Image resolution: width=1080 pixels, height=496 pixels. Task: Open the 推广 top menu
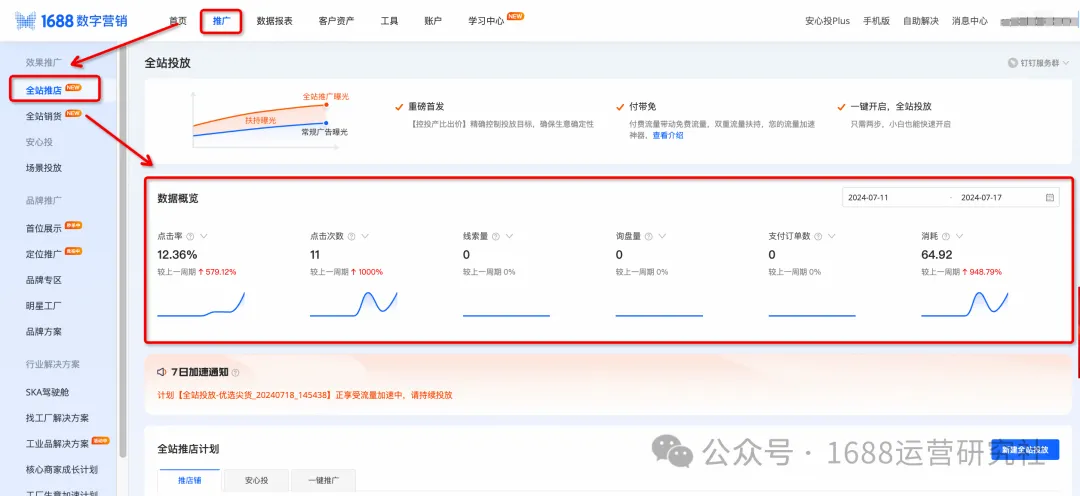pos(221,21)
